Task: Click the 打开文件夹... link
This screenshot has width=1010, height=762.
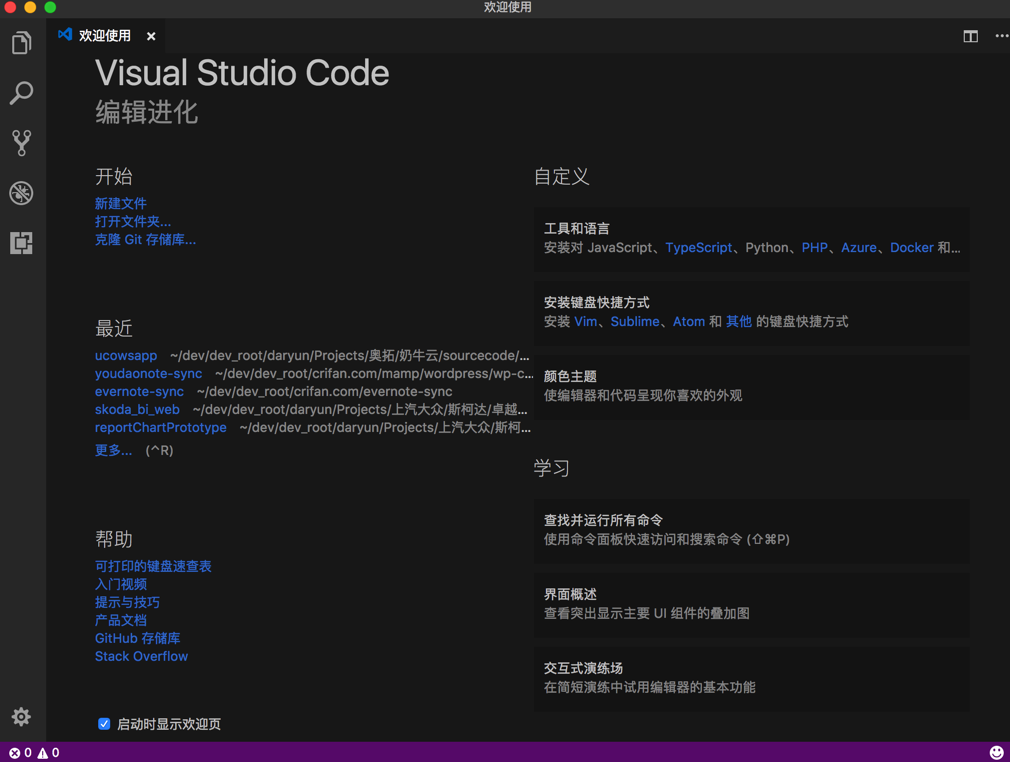Action: tap(133, 222)
